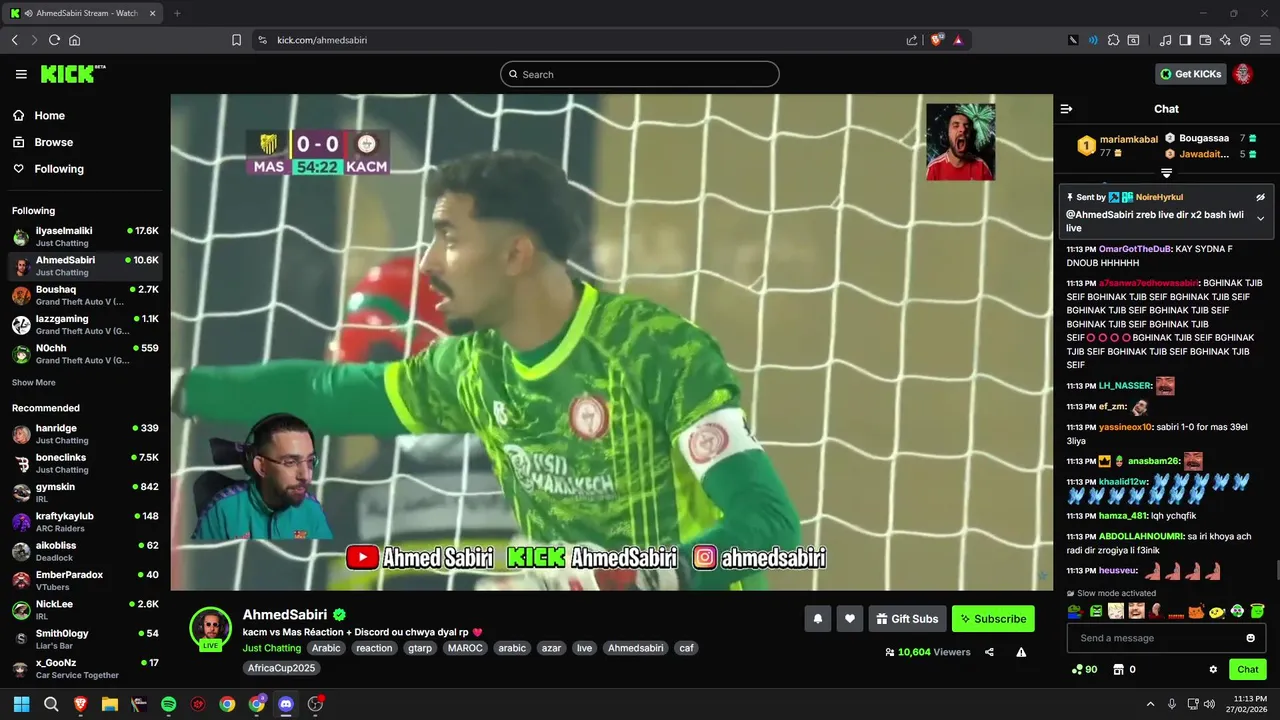Click the Gift Subs button
The width and height of the screenshot is (1280, 720).
907,619
